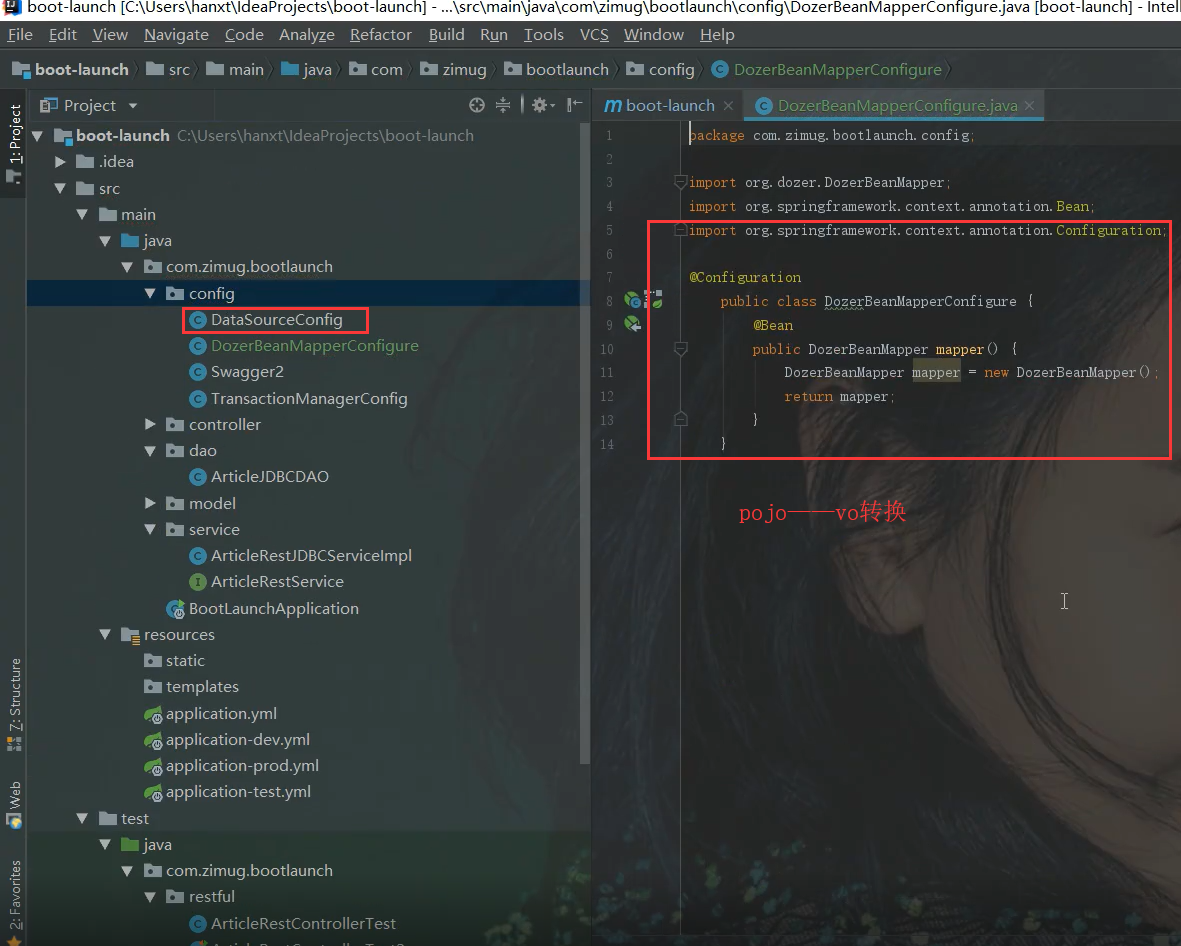Select ArticleRestControllerTest in the project tree
The image size is (1181, 946).
click(x=303, y=923)
